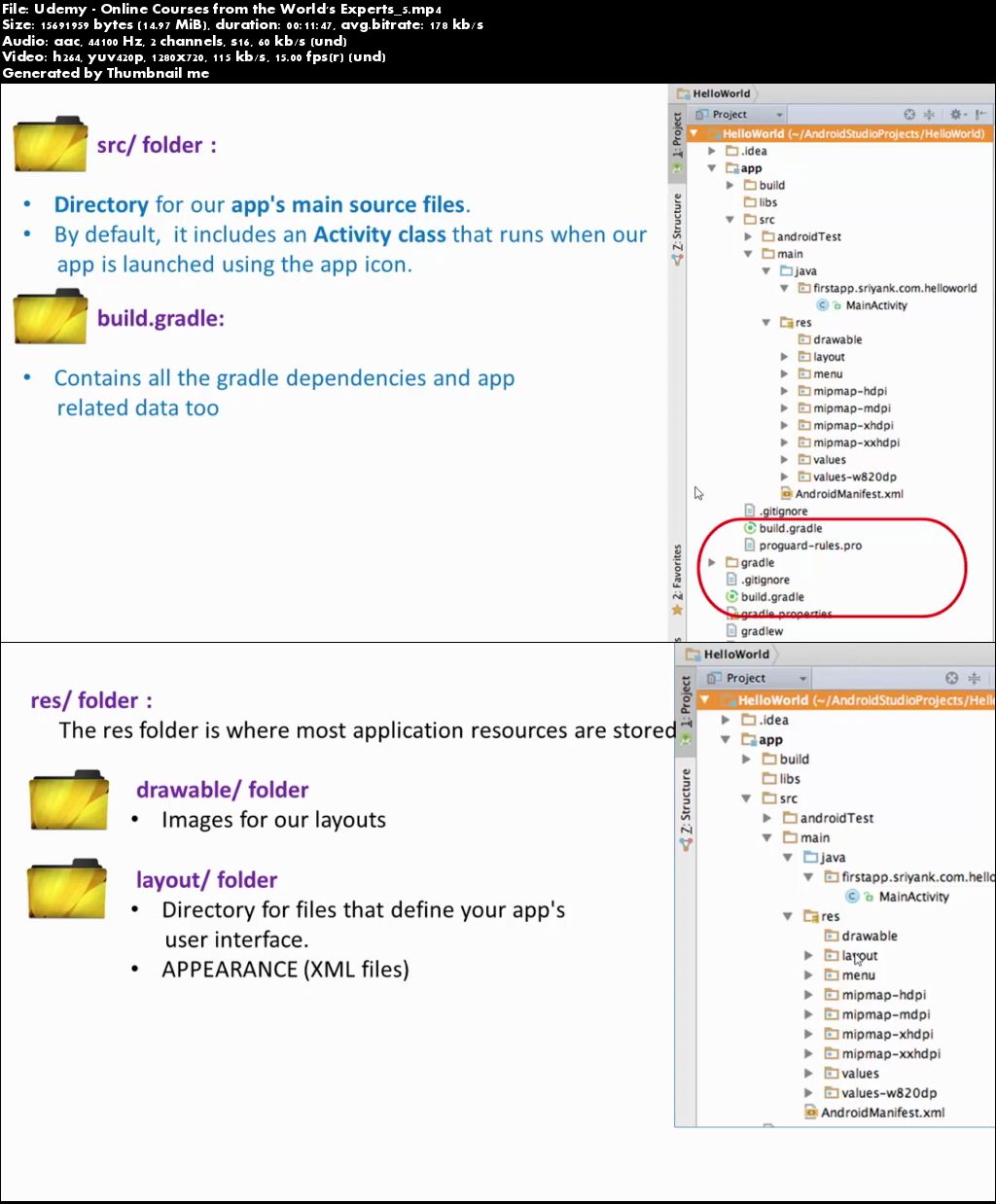Collapse main folder arrow in res/ folder slide

coord(766,837)
